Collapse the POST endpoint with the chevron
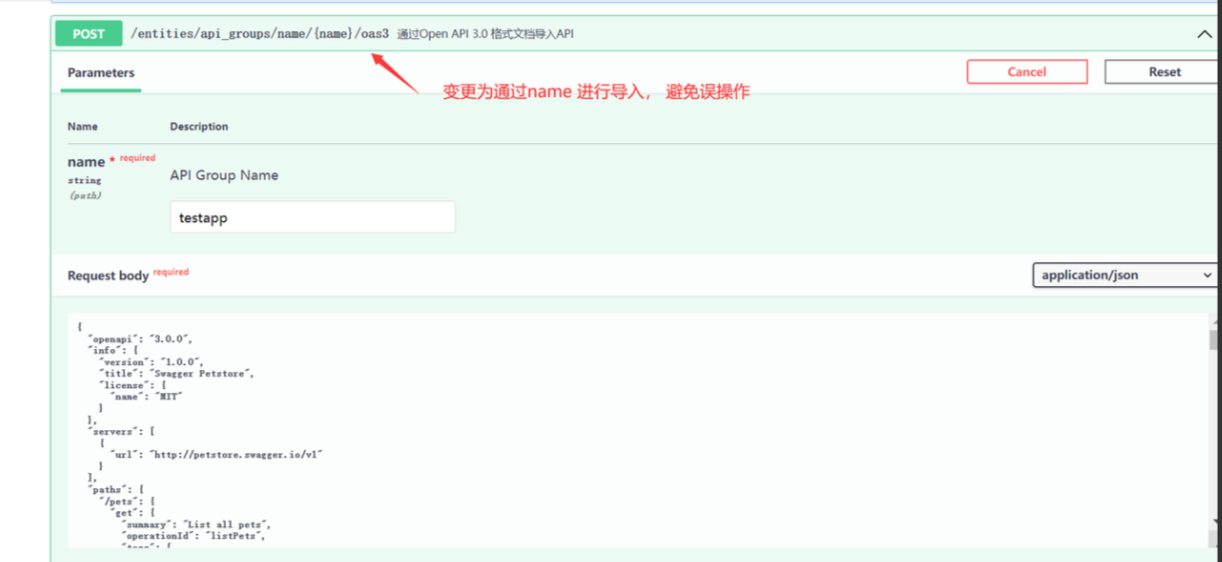Image resolution: width=1222 pixels, height=562 pixels. click(x=1204, y=34)
